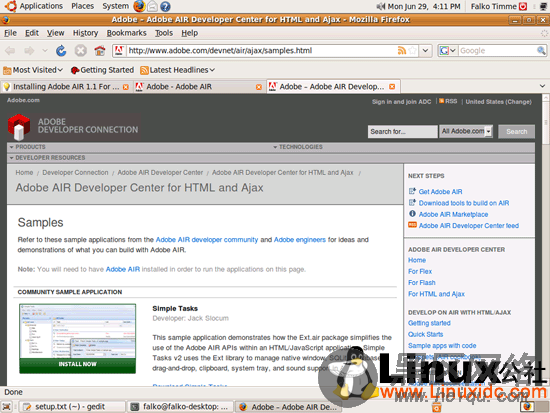The image size is (550, 413).
Task: Click the Getting Started bookmark
Action: point(102,70)
